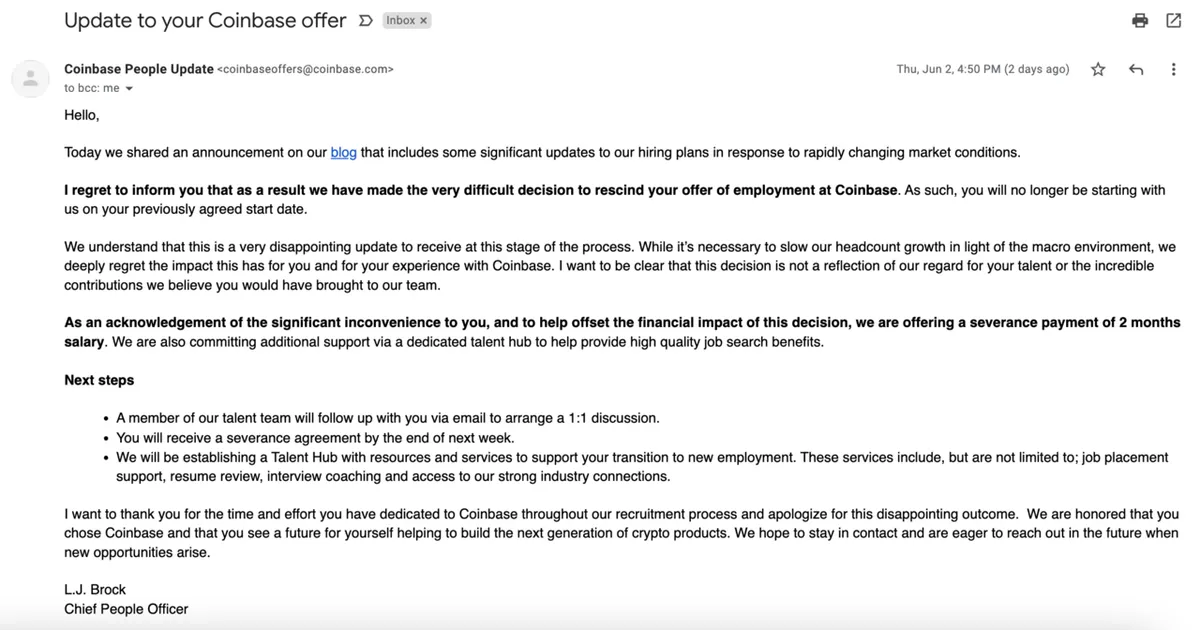The image size is (1200, 630).
Task: Open the email in a new window
Action: pyautogui.click(x=1174, y=21)
